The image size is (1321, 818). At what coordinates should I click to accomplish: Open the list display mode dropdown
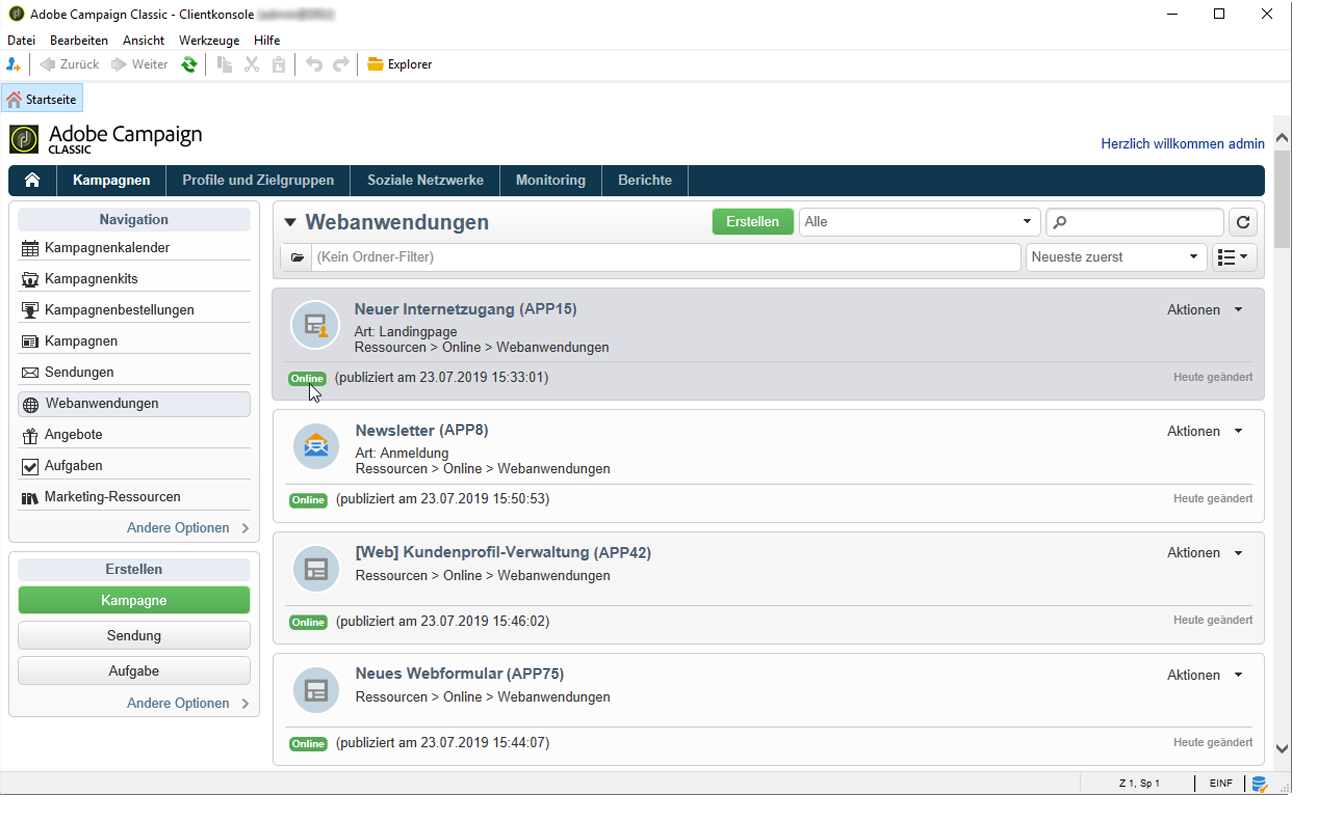pyautogui.click(x=1235, y=258)
